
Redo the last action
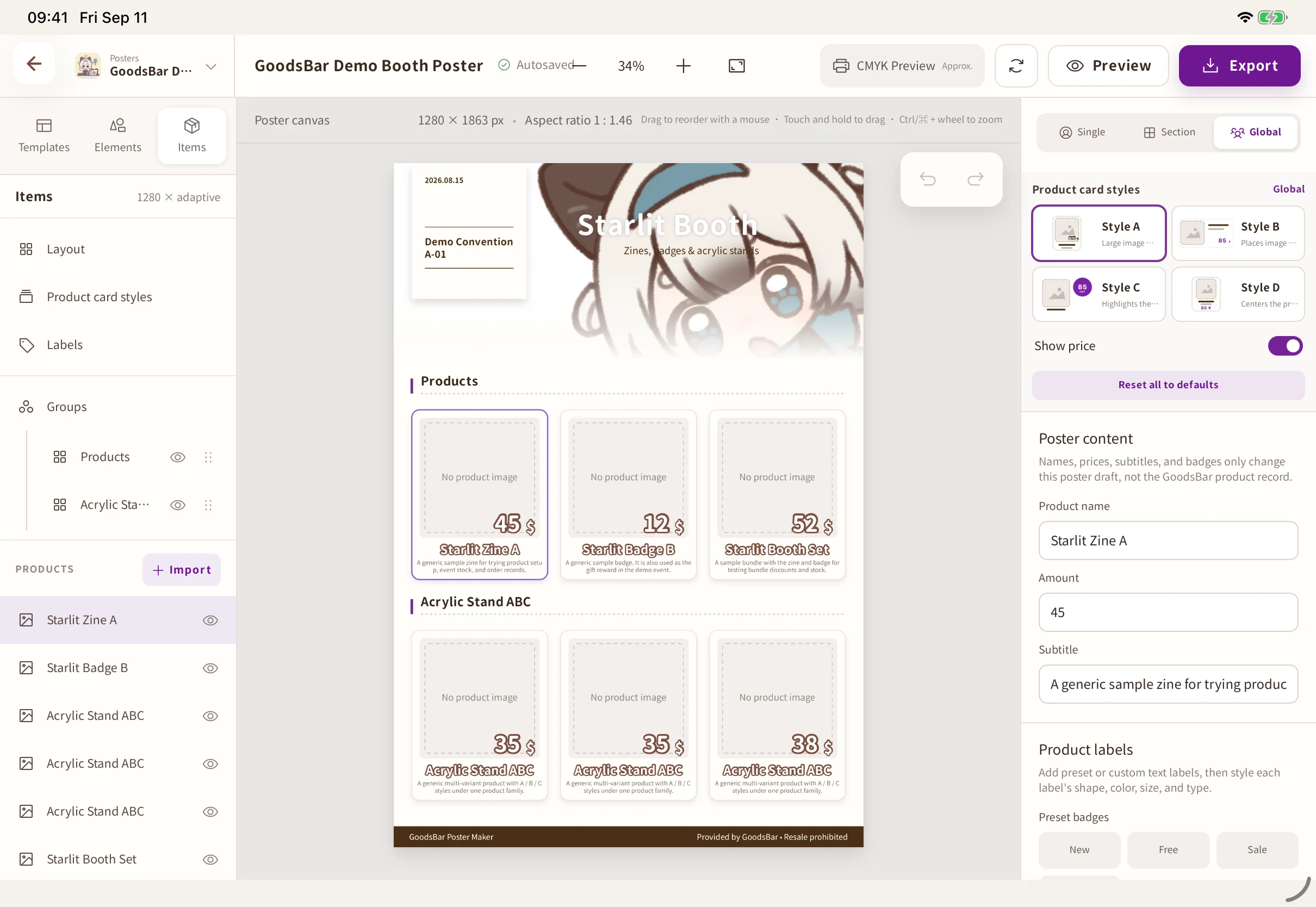point(975,179)
